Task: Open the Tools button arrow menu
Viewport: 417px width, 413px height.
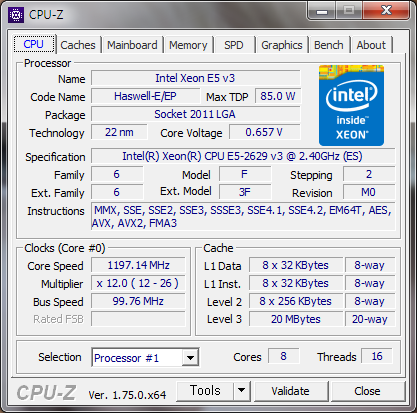Action: tap(242, 391)
